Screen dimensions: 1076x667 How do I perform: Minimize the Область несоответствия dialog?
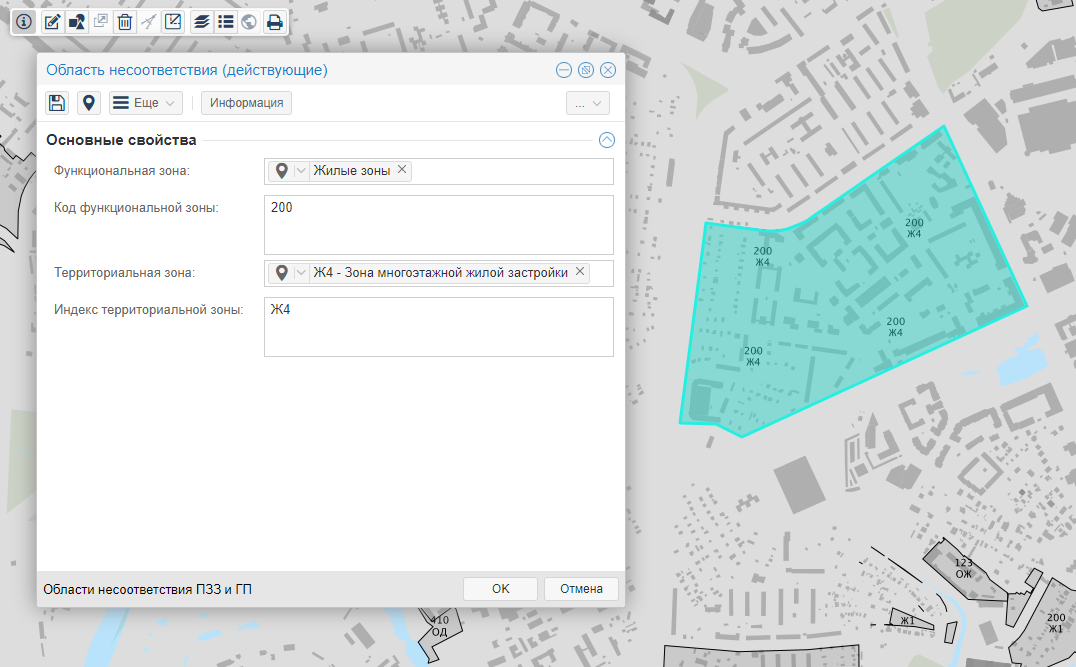(x=563, y=70)
